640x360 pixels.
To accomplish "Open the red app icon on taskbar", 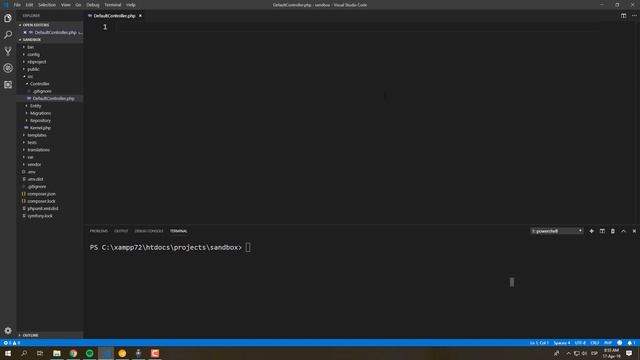I will [x=155, y=353].
